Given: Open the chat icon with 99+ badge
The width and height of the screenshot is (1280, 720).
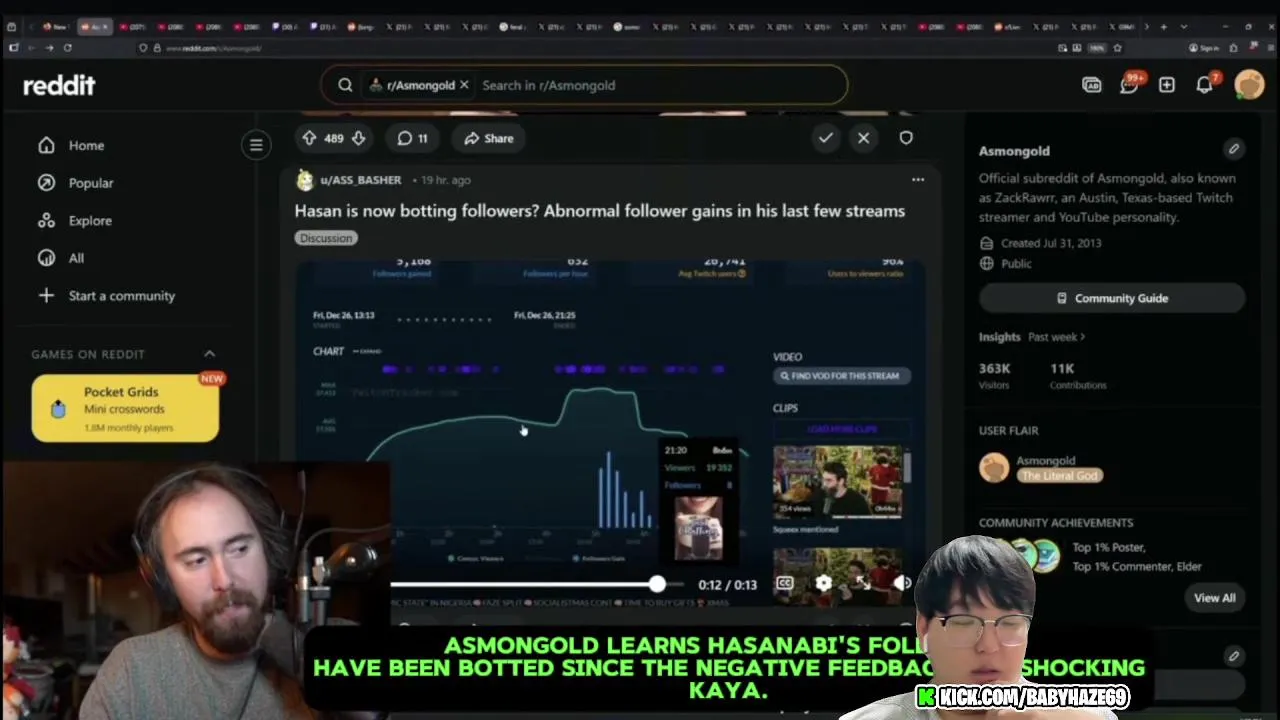Looking at the screenshot, I should click(1129, 85).
